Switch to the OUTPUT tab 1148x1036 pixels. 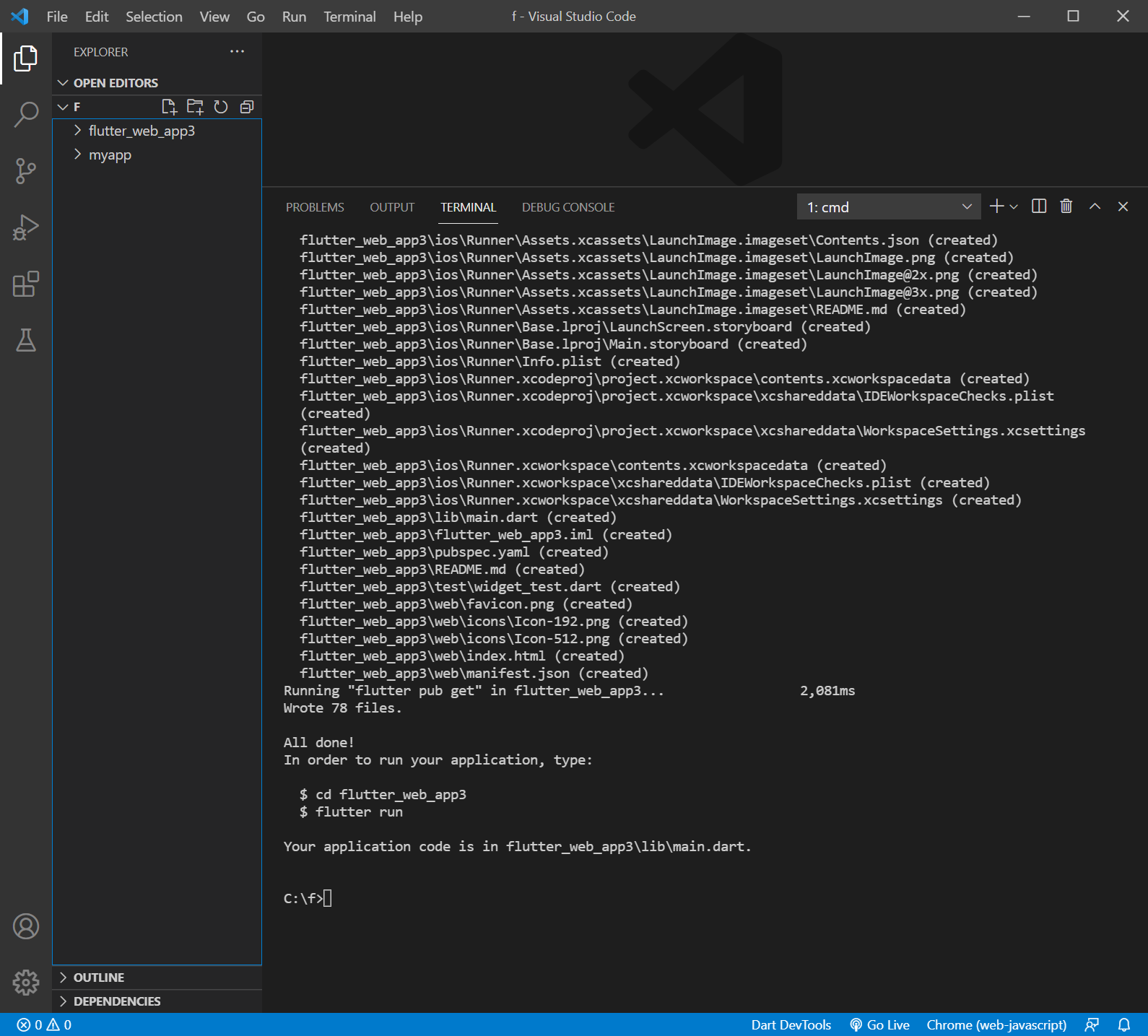[392, 207]
